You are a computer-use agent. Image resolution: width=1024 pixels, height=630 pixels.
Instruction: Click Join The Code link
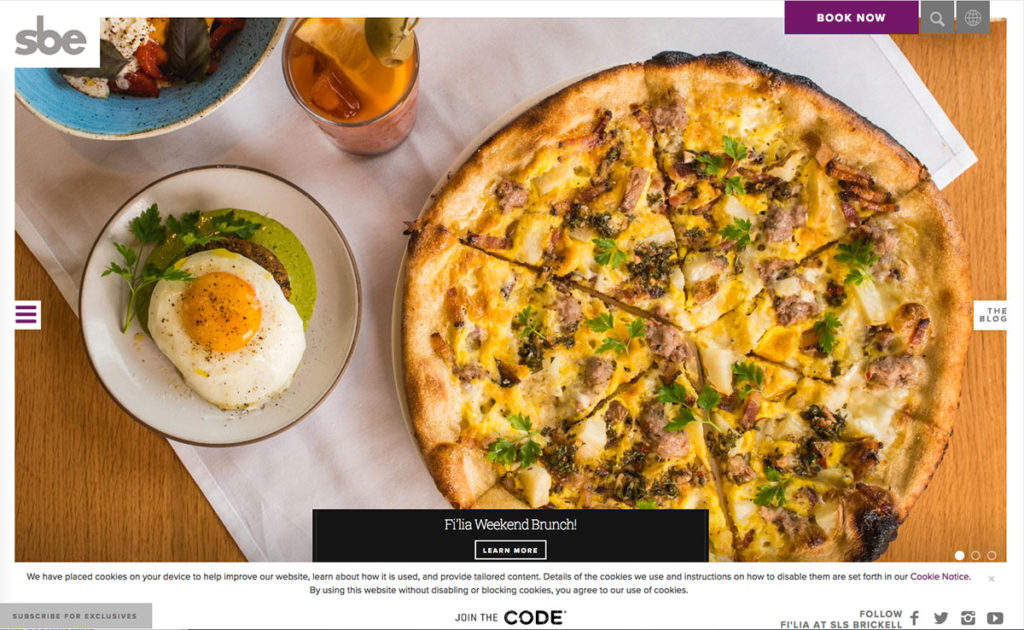click(x=511, y=618)
